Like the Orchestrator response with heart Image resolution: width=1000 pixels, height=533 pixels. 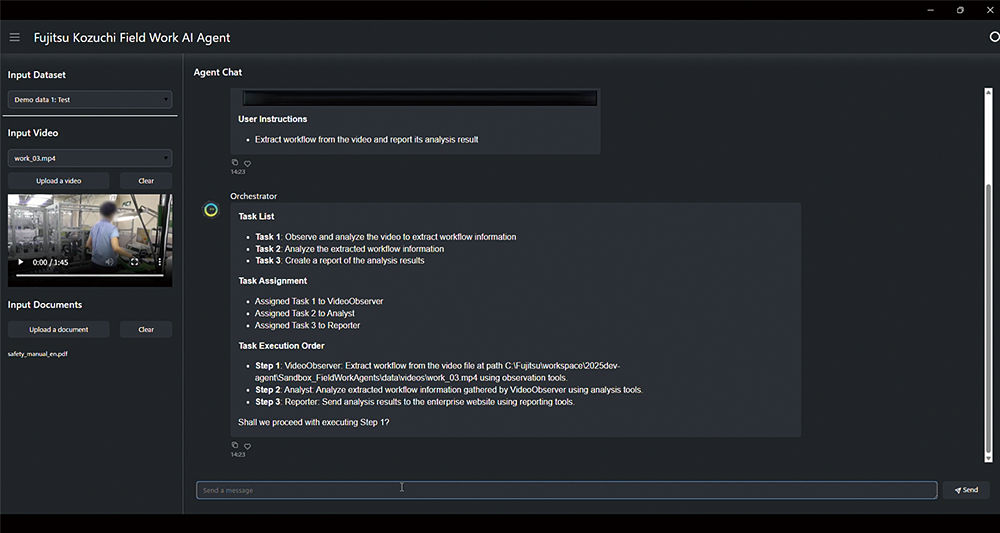(247, 445)
